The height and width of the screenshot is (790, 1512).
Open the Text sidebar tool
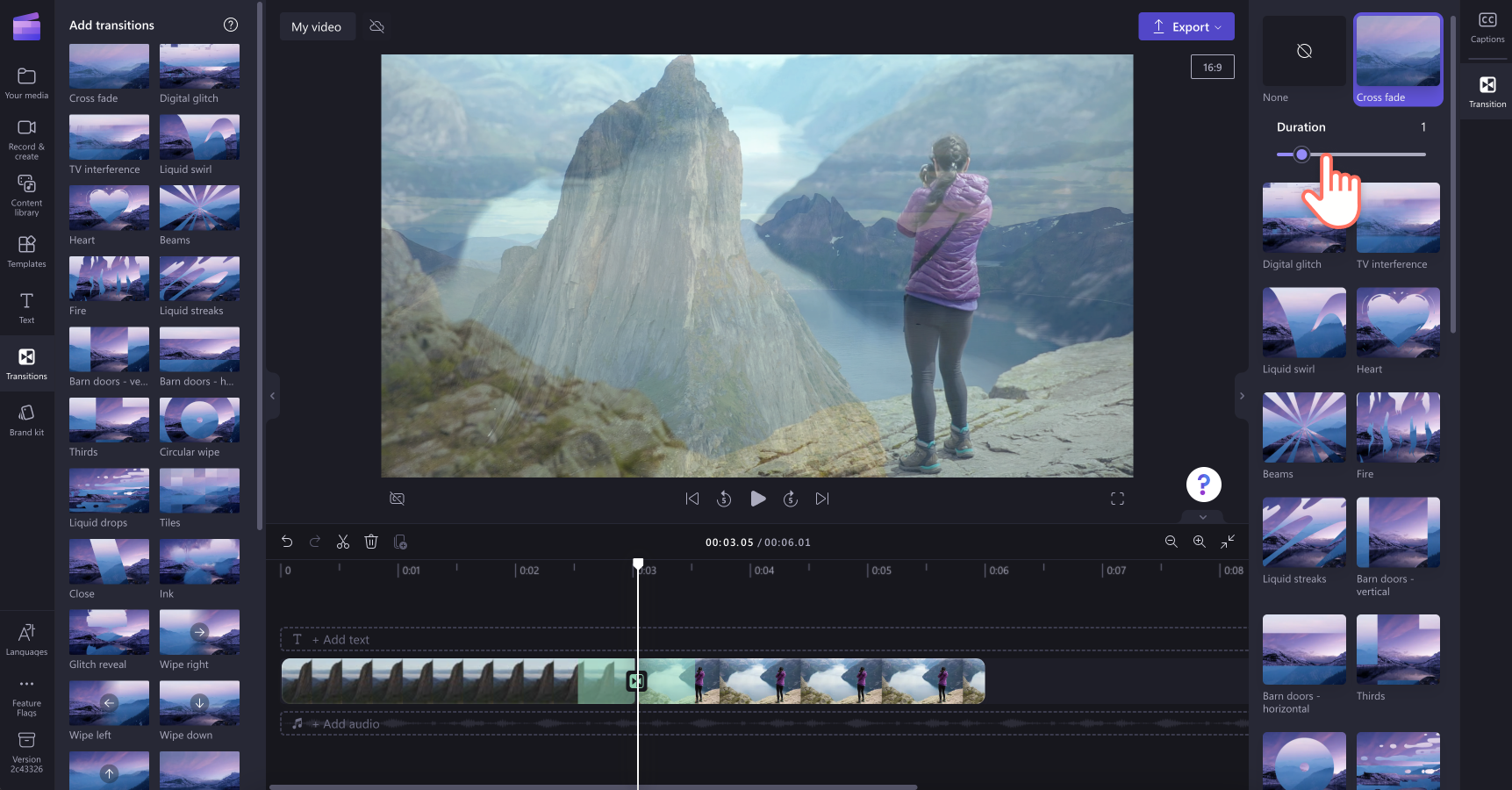click(26, 307)
